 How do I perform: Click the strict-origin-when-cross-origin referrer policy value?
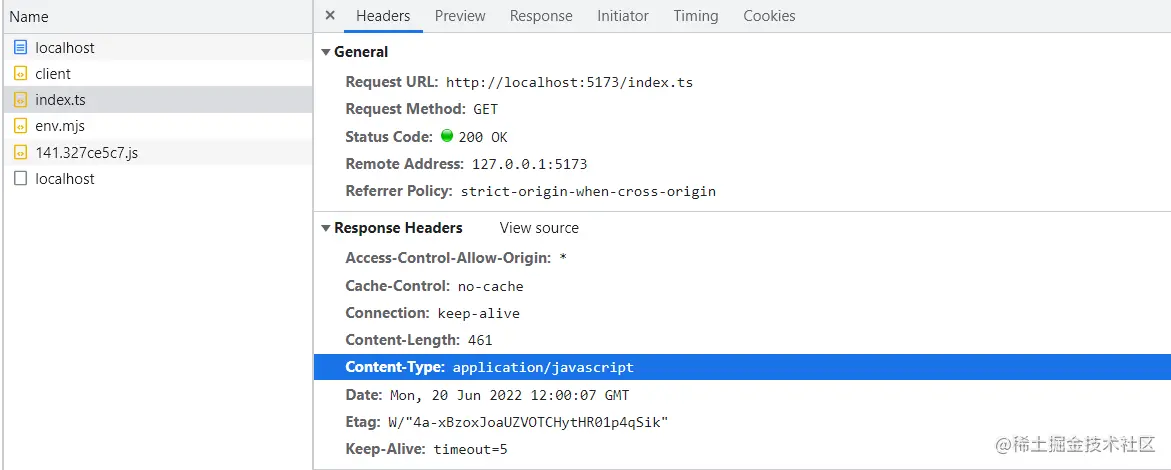point(588,191)
